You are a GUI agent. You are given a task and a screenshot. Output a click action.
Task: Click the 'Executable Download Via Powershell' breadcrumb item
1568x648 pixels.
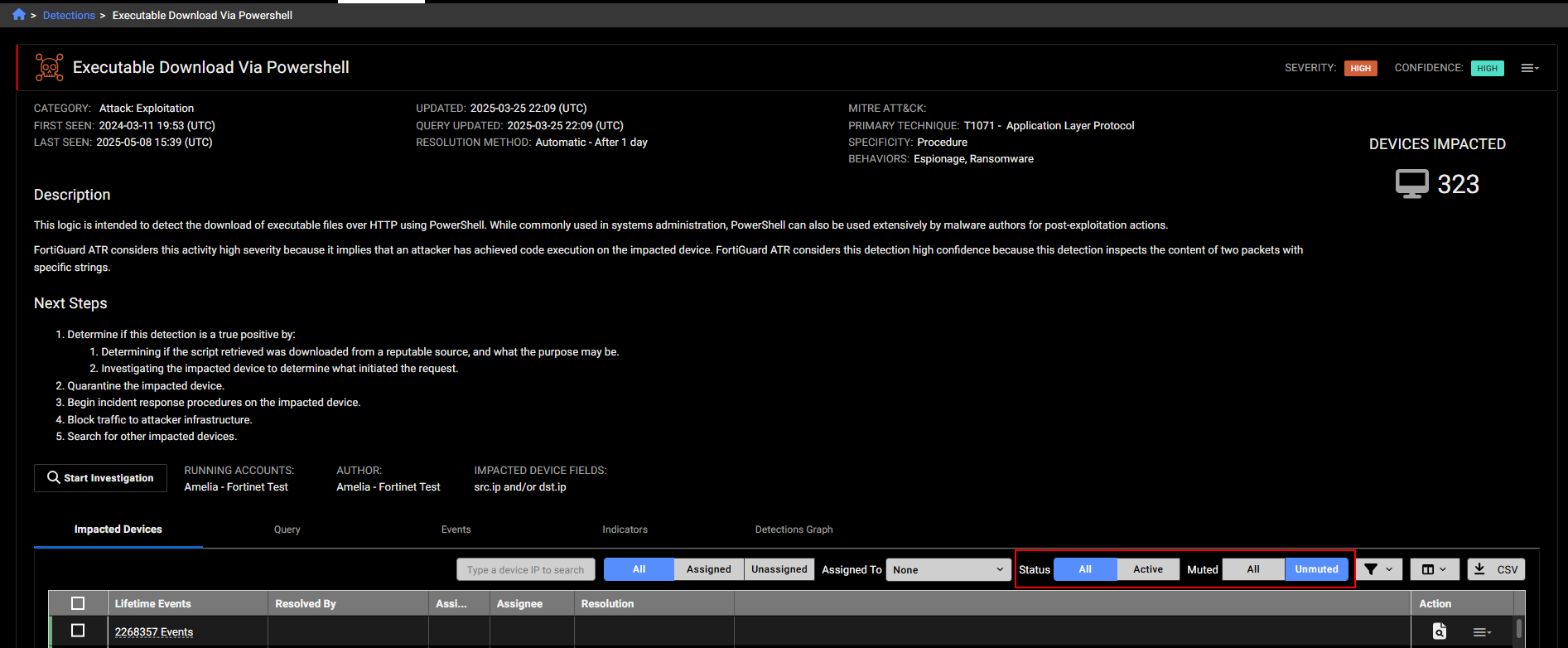[202, 15]
